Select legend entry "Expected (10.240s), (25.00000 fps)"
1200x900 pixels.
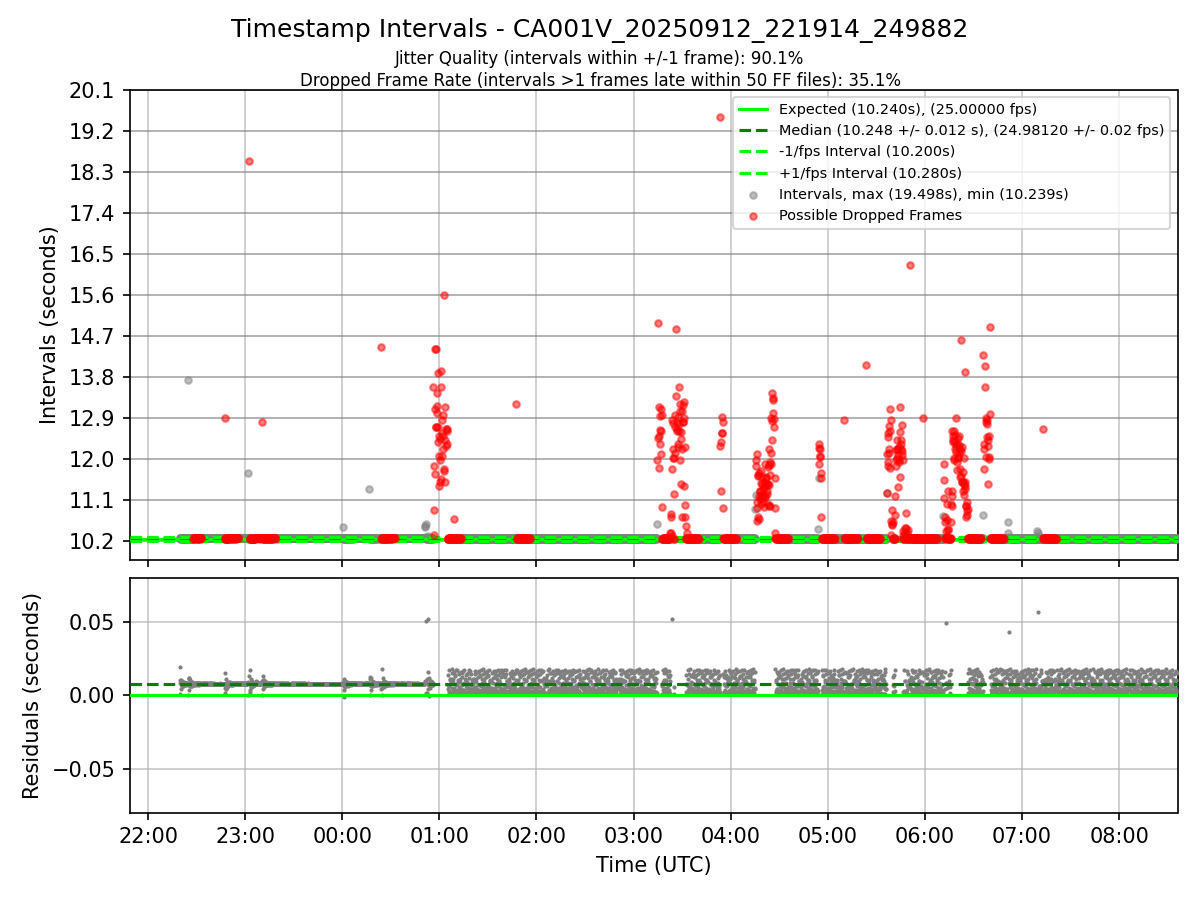907,109
